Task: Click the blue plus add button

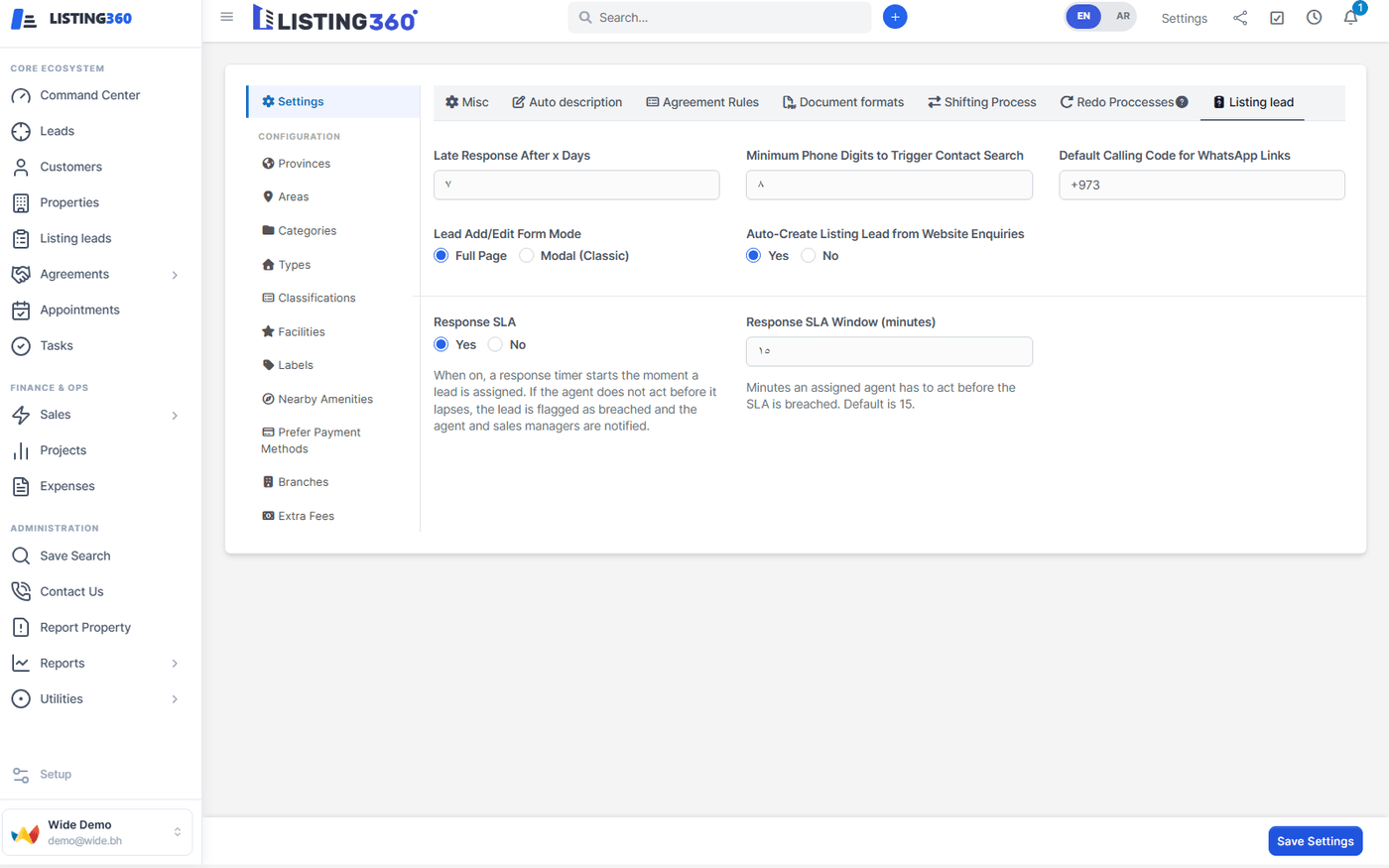Action: pyautogui.click(x=895, y=17)
